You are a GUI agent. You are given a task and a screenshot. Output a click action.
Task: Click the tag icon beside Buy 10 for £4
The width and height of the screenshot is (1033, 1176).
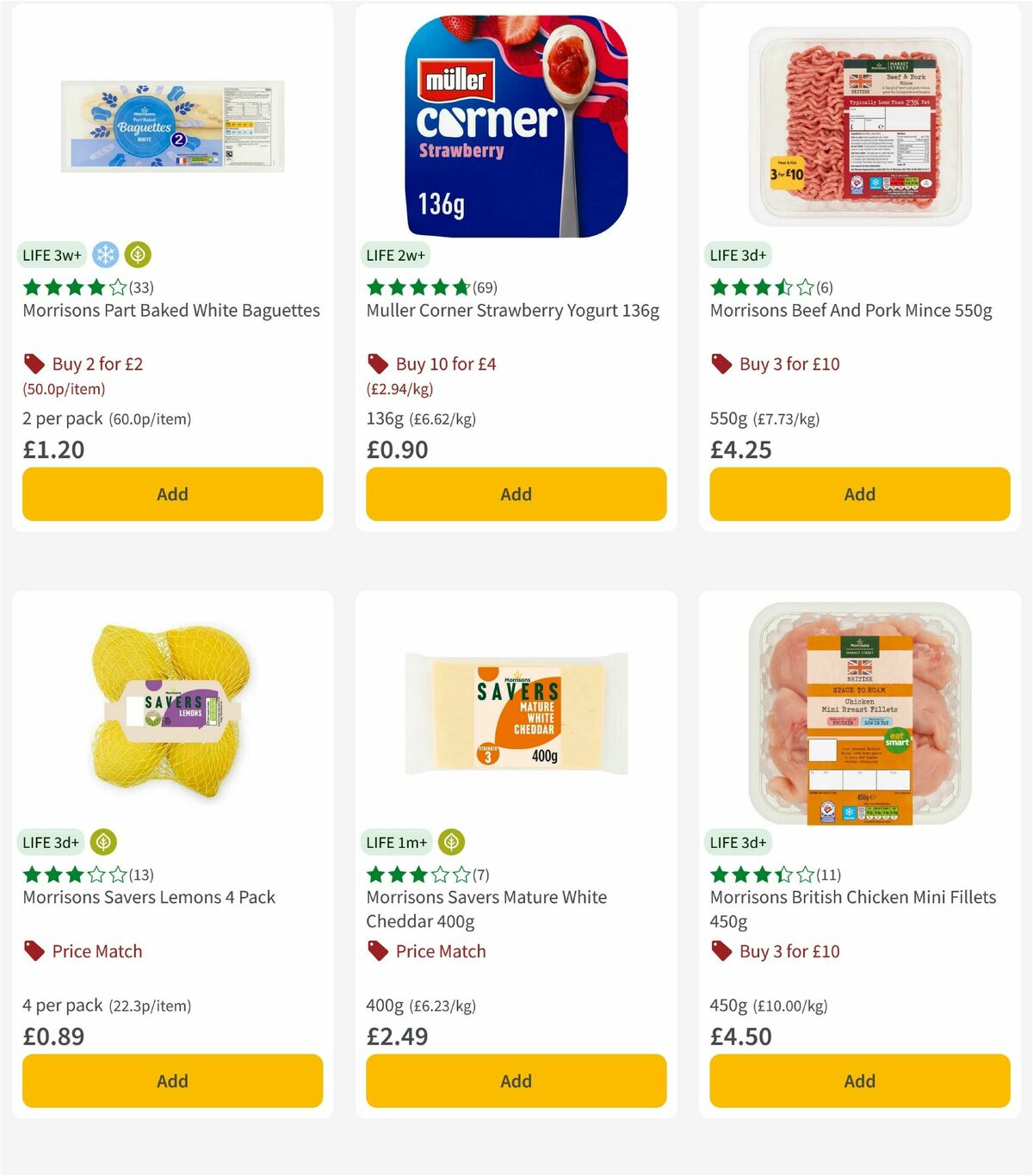coord(377,362)
